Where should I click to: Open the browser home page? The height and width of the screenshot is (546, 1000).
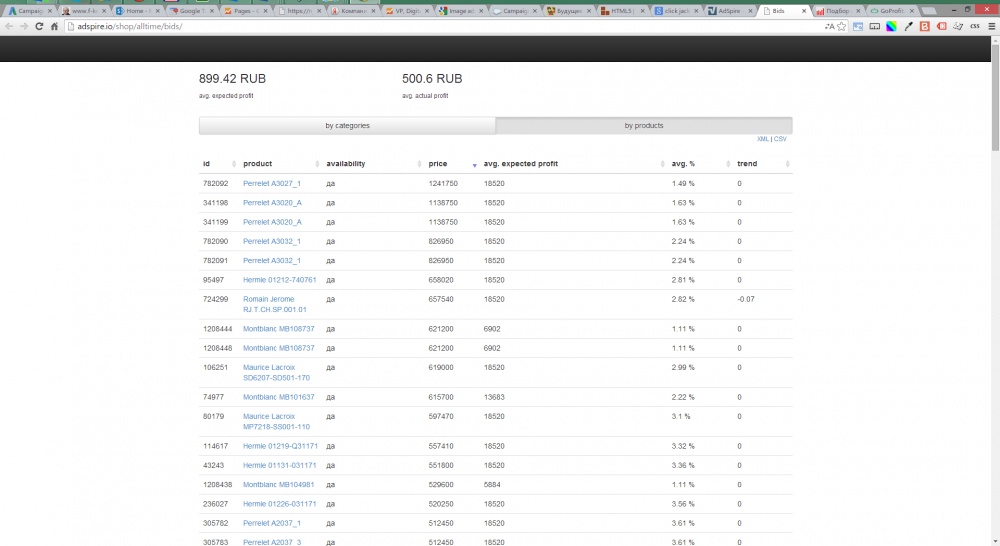coord(54,26)
